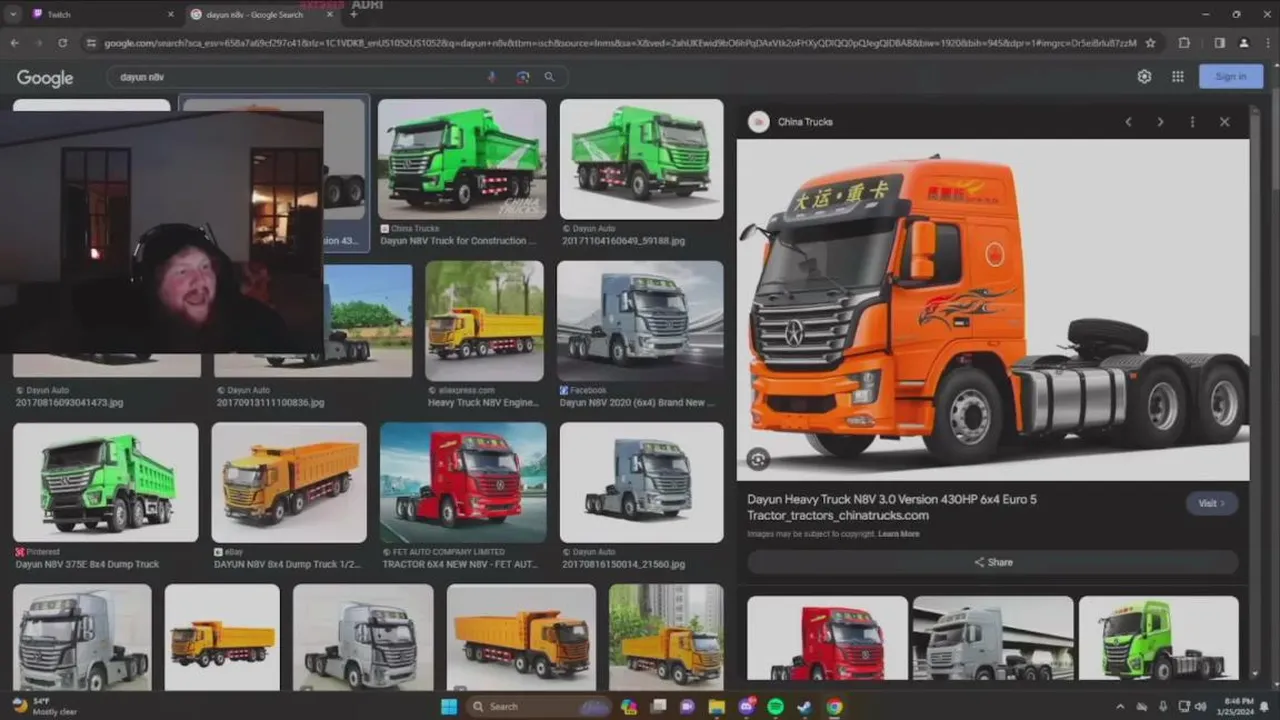
Task: Click the Learn More copyright link
Action: tap(899, 534)
